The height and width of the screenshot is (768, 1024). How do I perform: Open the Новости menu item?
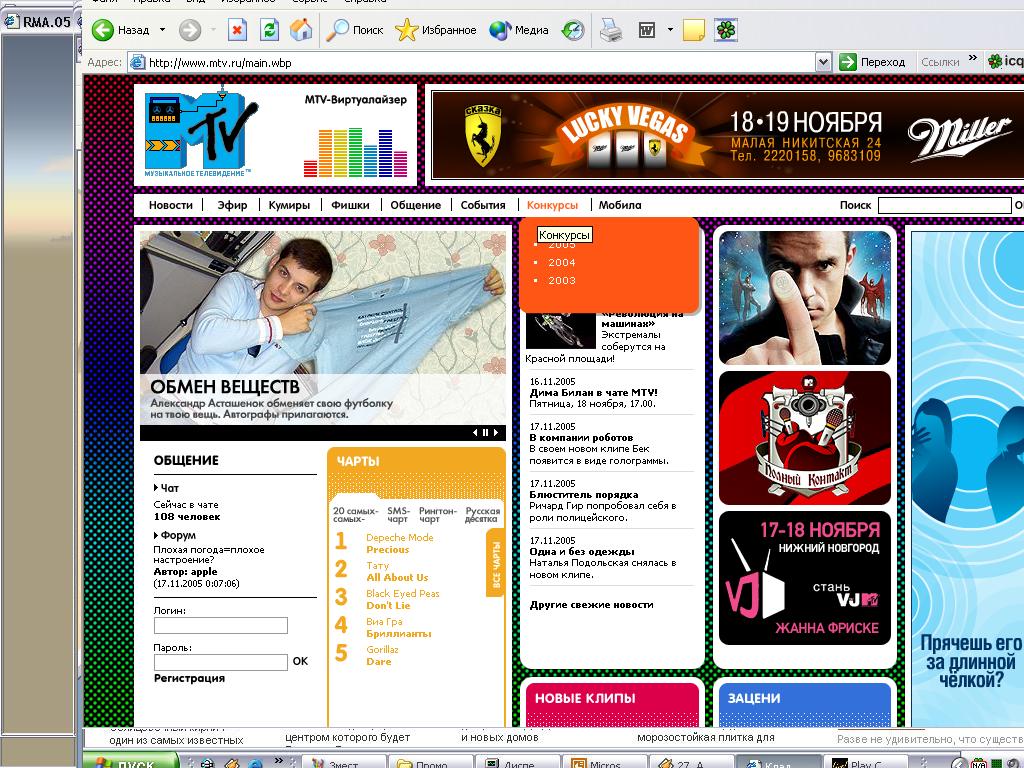170,205
